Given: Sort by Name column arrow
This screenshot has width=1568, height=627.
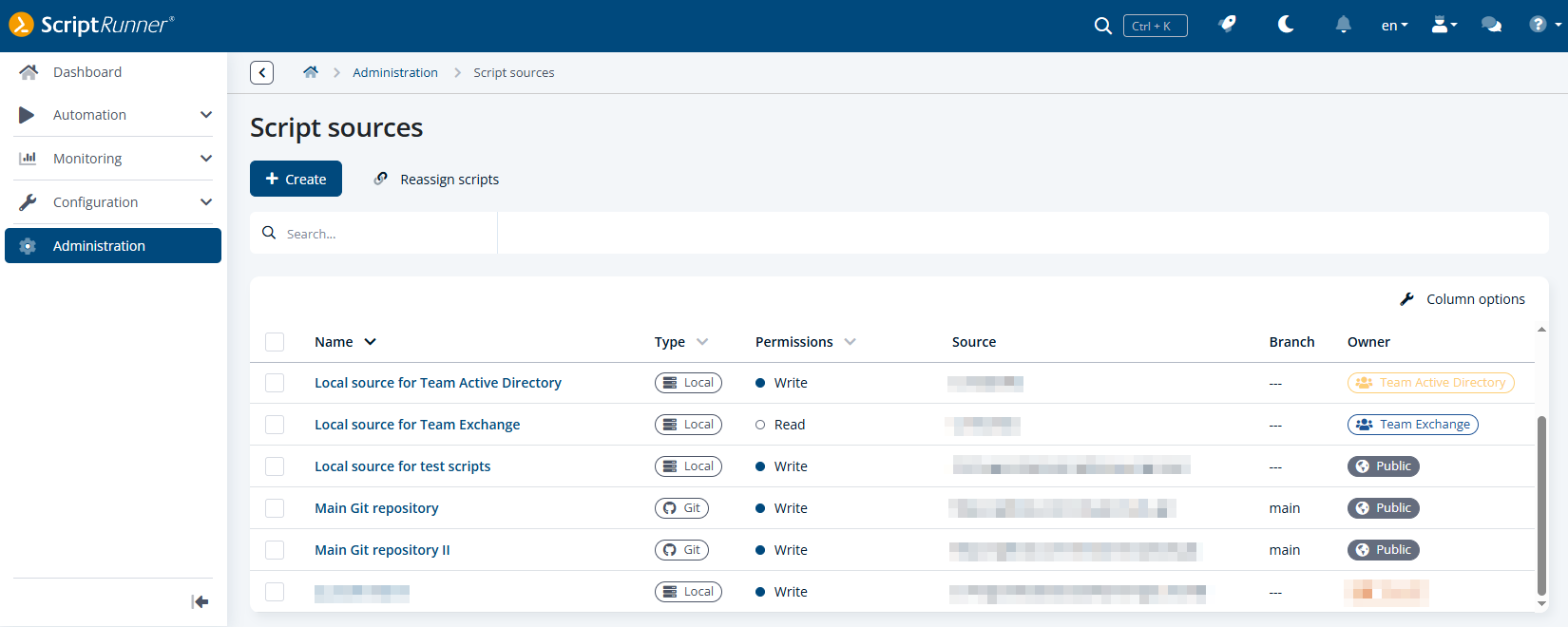Looking at the screenshot, I should tap(371, 342).
